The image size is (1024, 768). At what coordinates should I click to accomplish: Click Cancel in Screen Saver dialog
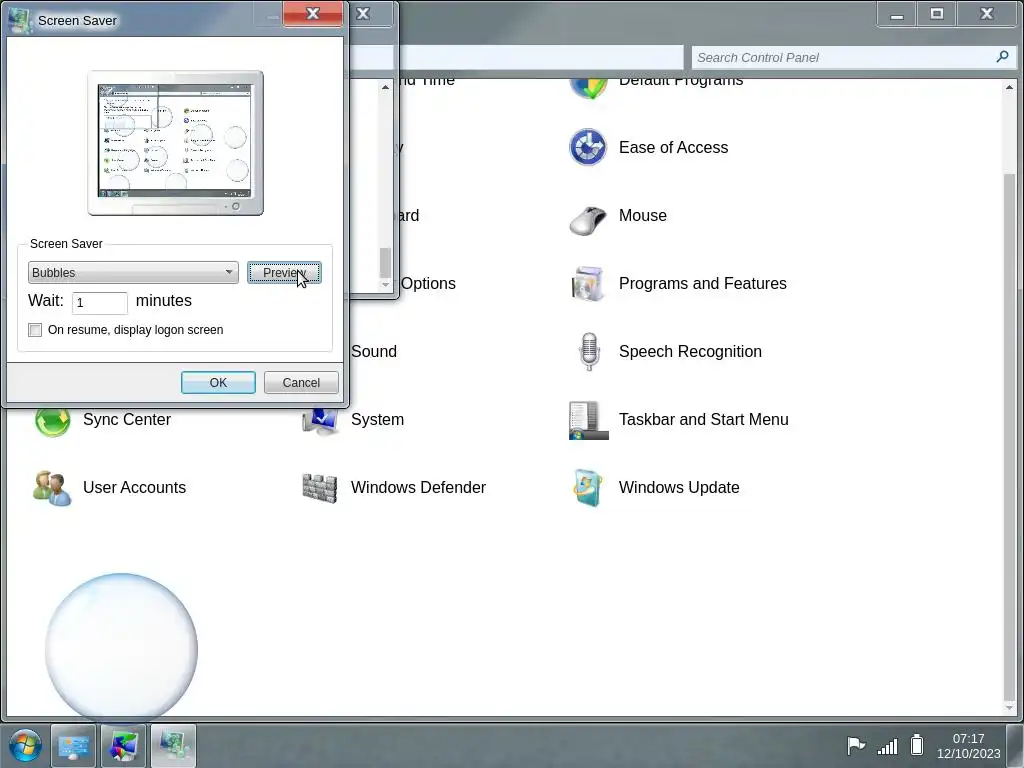pyautogui.click(x=301, y=383)
